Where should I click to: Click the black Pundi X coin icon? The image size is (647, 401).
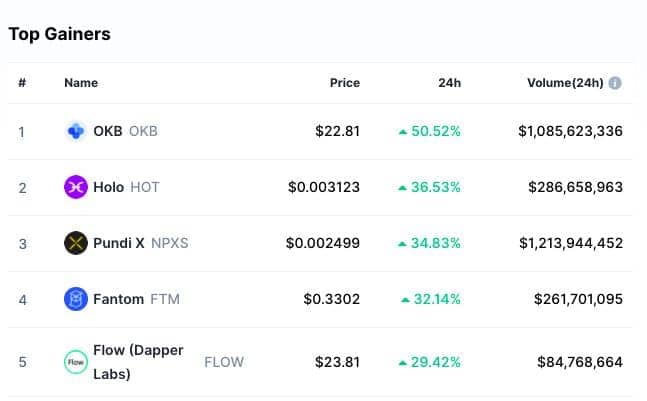76,243
